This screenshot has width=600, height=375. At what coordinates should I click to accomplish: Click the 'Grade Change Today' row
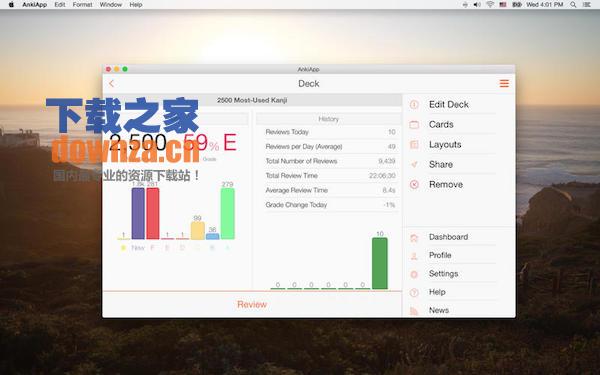(331, 205)
